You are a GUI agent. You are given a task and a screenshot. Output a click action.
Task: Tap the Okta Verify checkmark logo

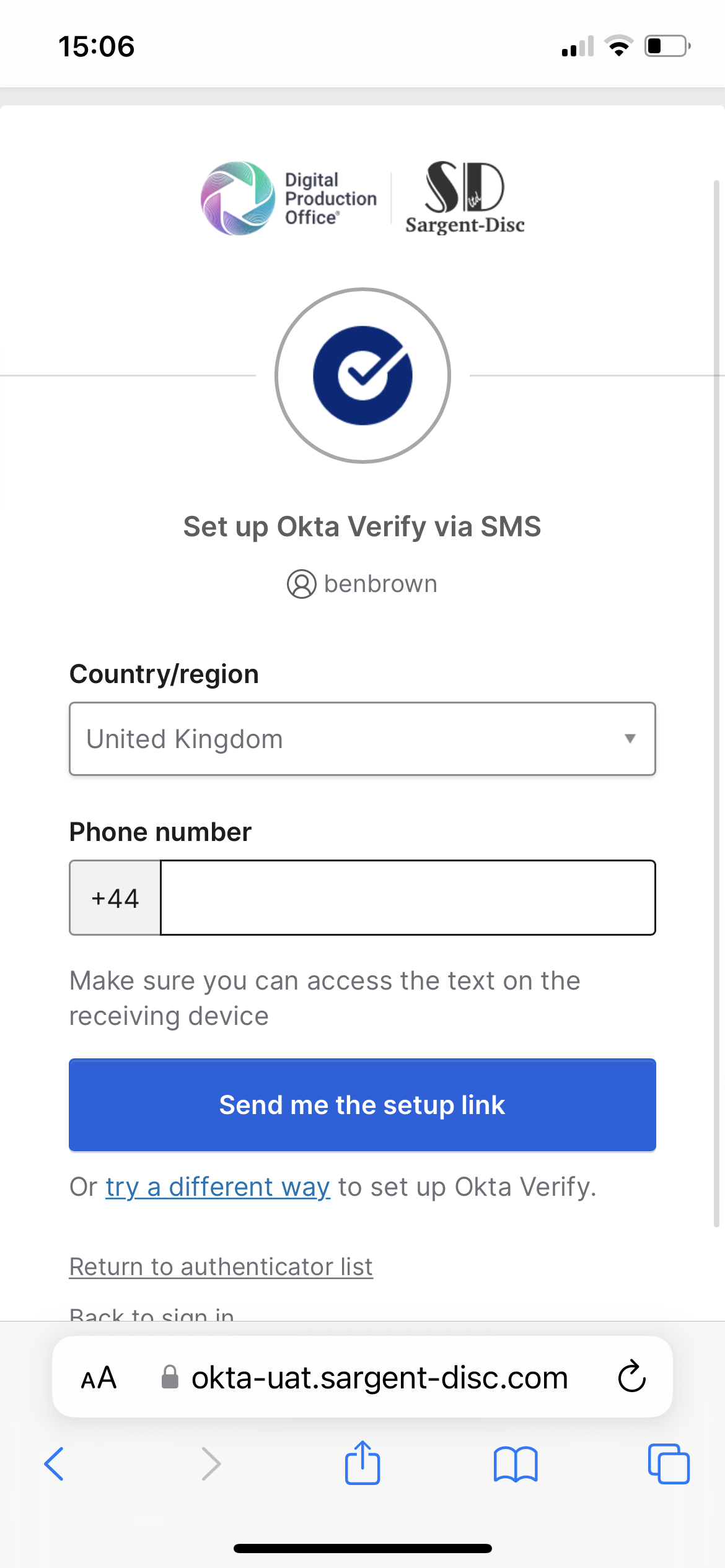(362, 375)
